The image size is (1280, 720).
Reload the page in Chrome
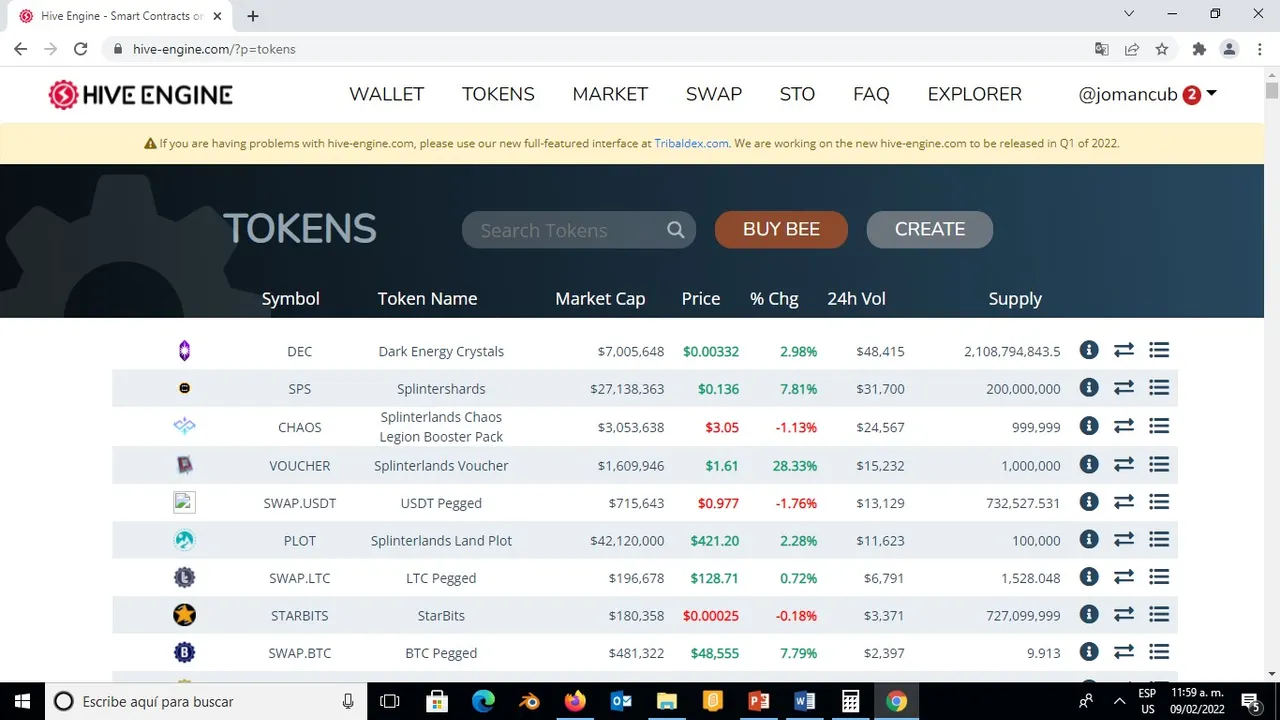[81, 49]
